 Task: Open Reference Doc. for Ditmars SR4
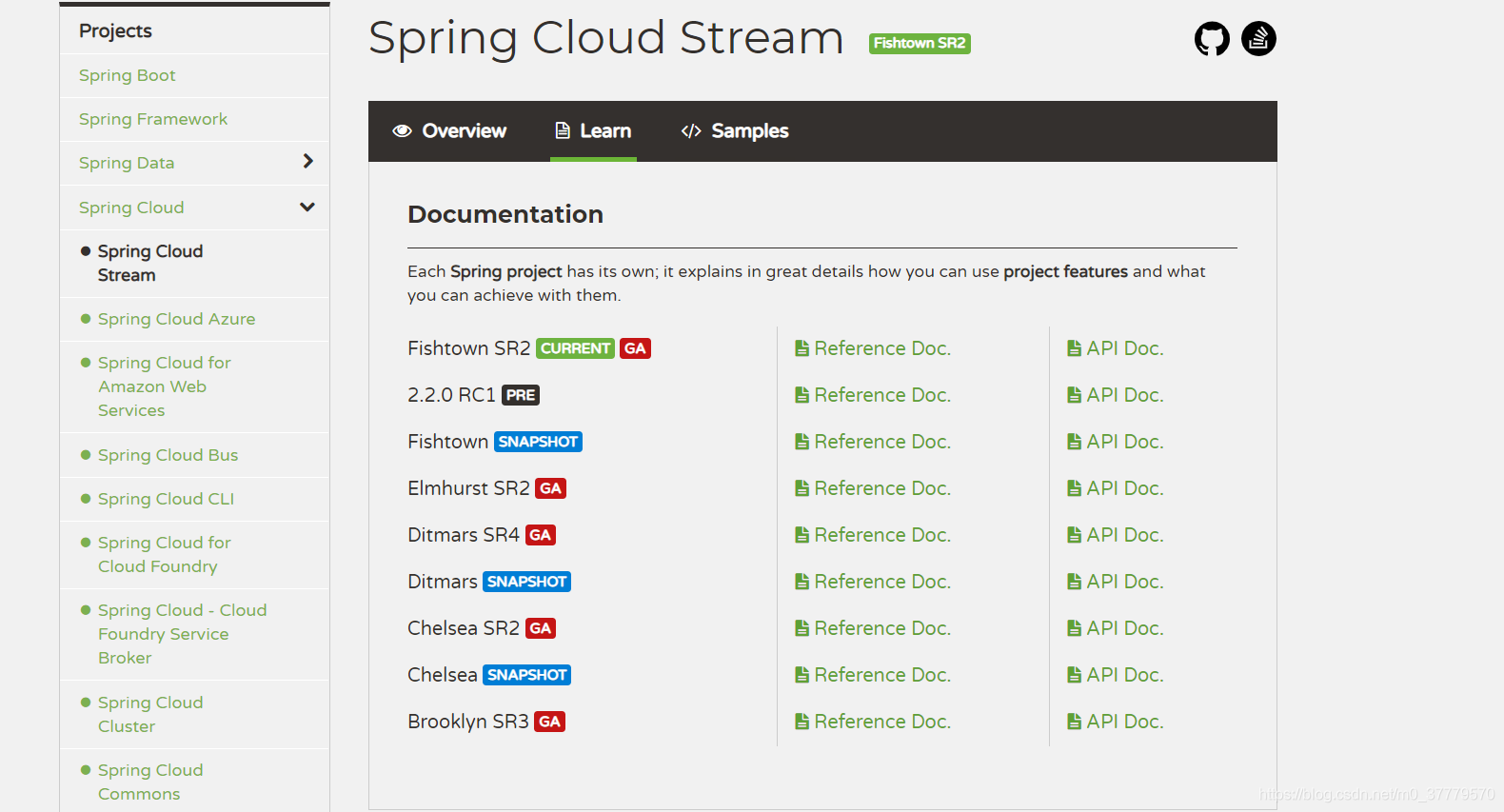[882, 535]
